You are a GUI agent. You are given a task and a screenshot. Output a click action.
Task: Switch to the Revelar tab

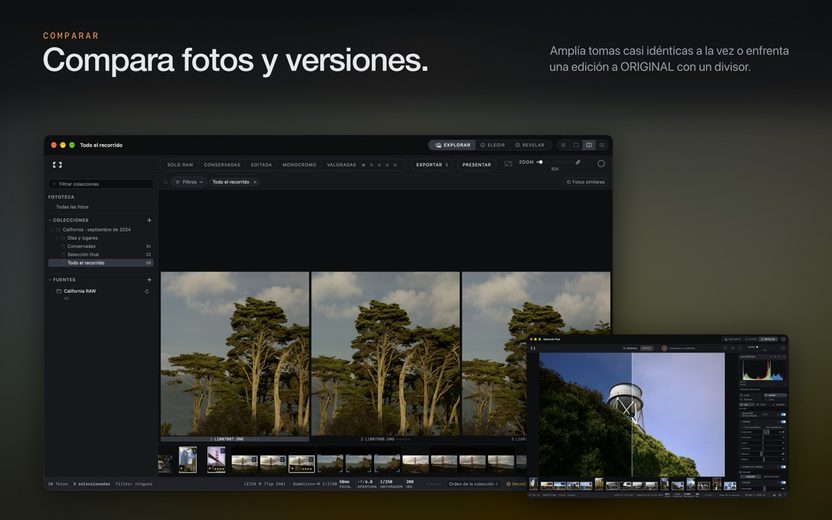click(530, 145)
